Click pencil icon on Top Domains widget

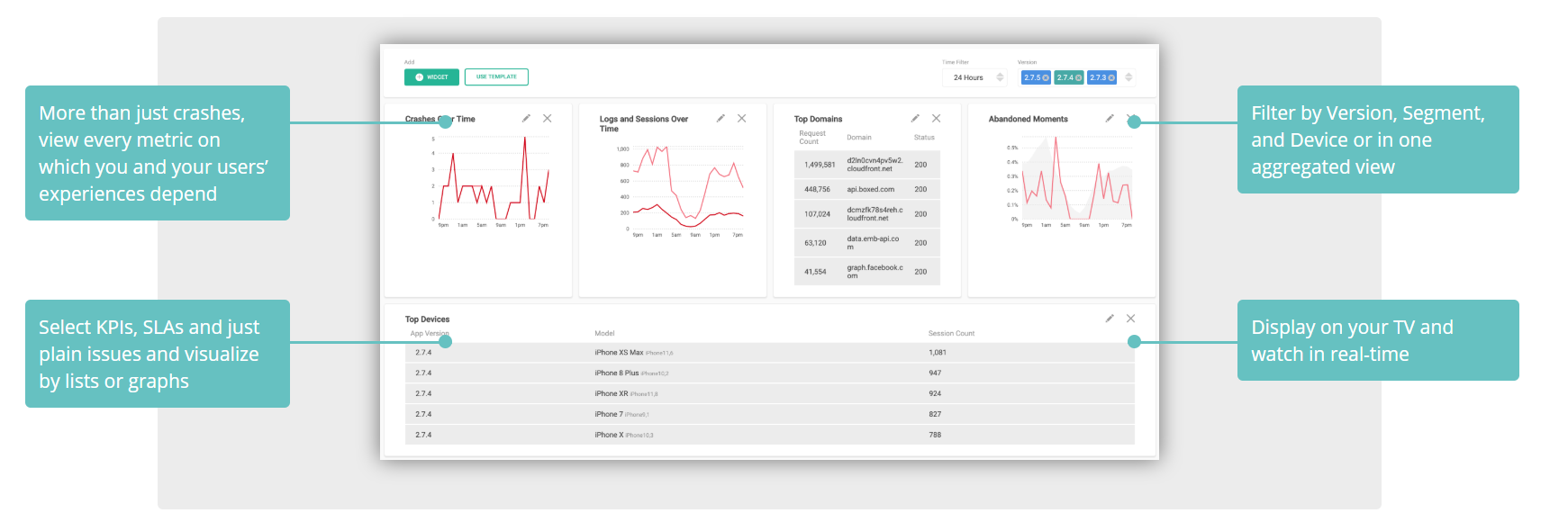coord(915,119)
